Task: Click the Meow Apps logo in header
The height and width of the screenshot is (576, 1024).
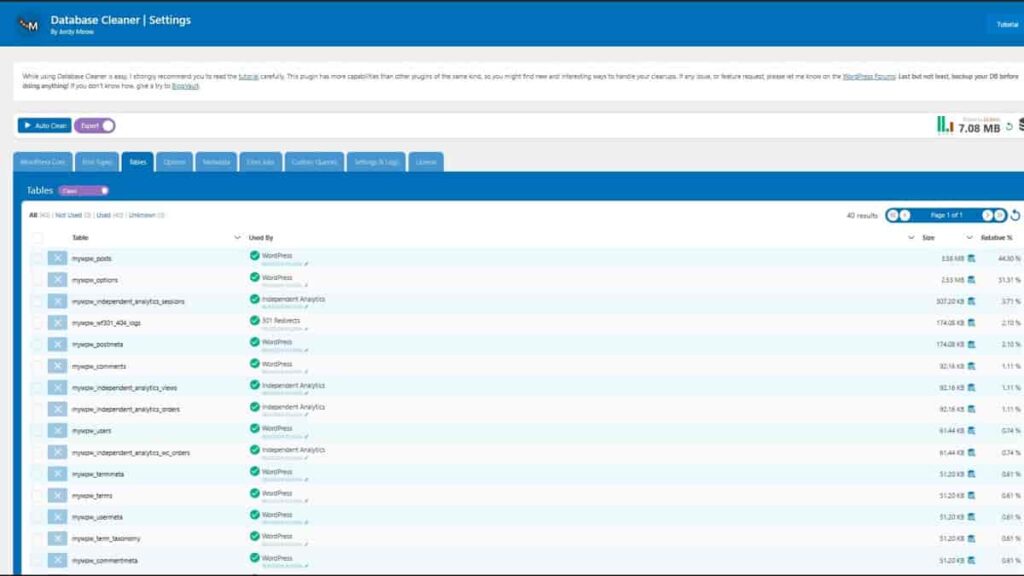Action: (29, 25)
